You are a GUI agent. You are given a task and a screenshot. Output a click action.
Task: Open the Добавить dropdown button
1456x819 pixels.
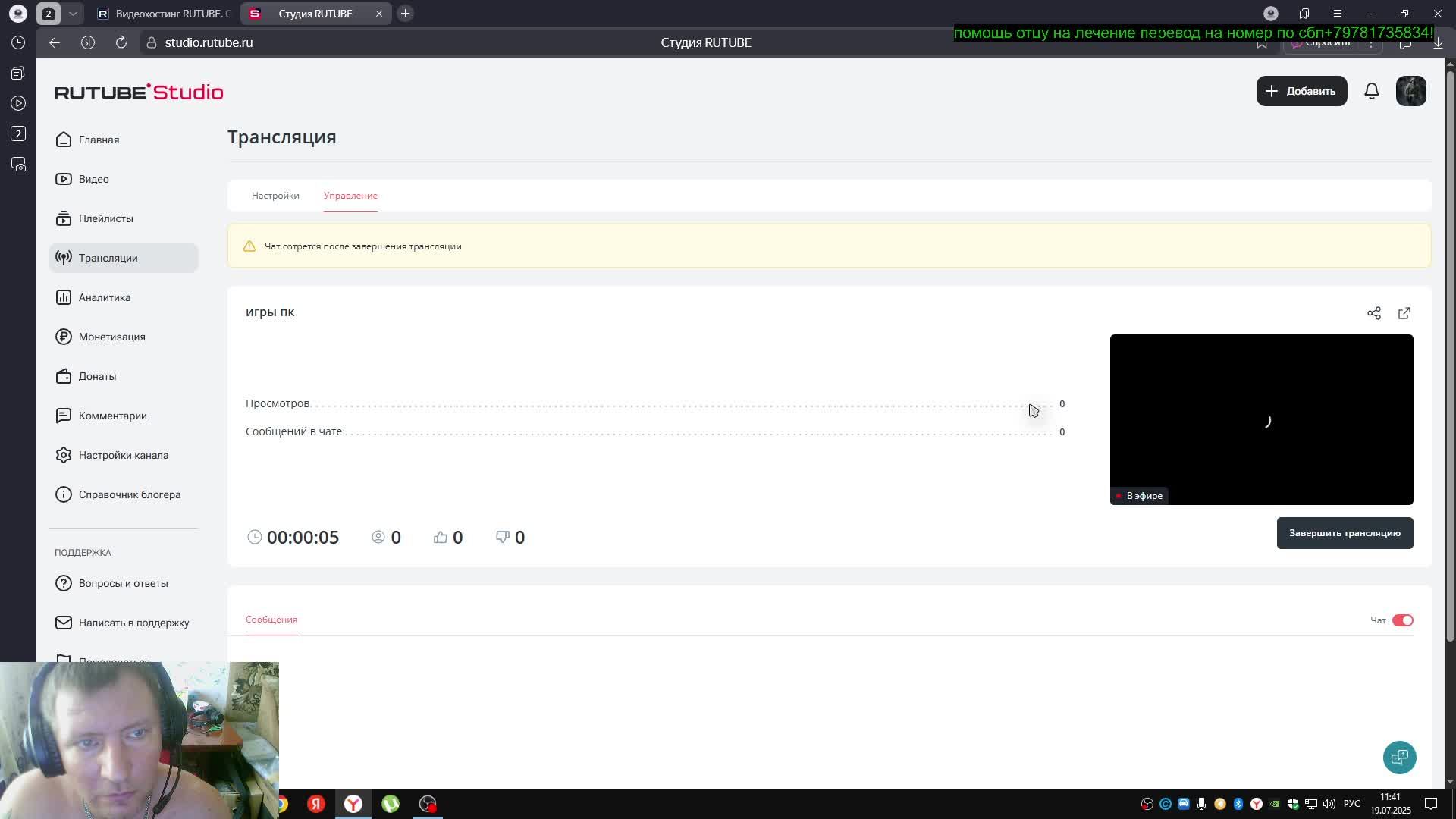pos(1301,91)
